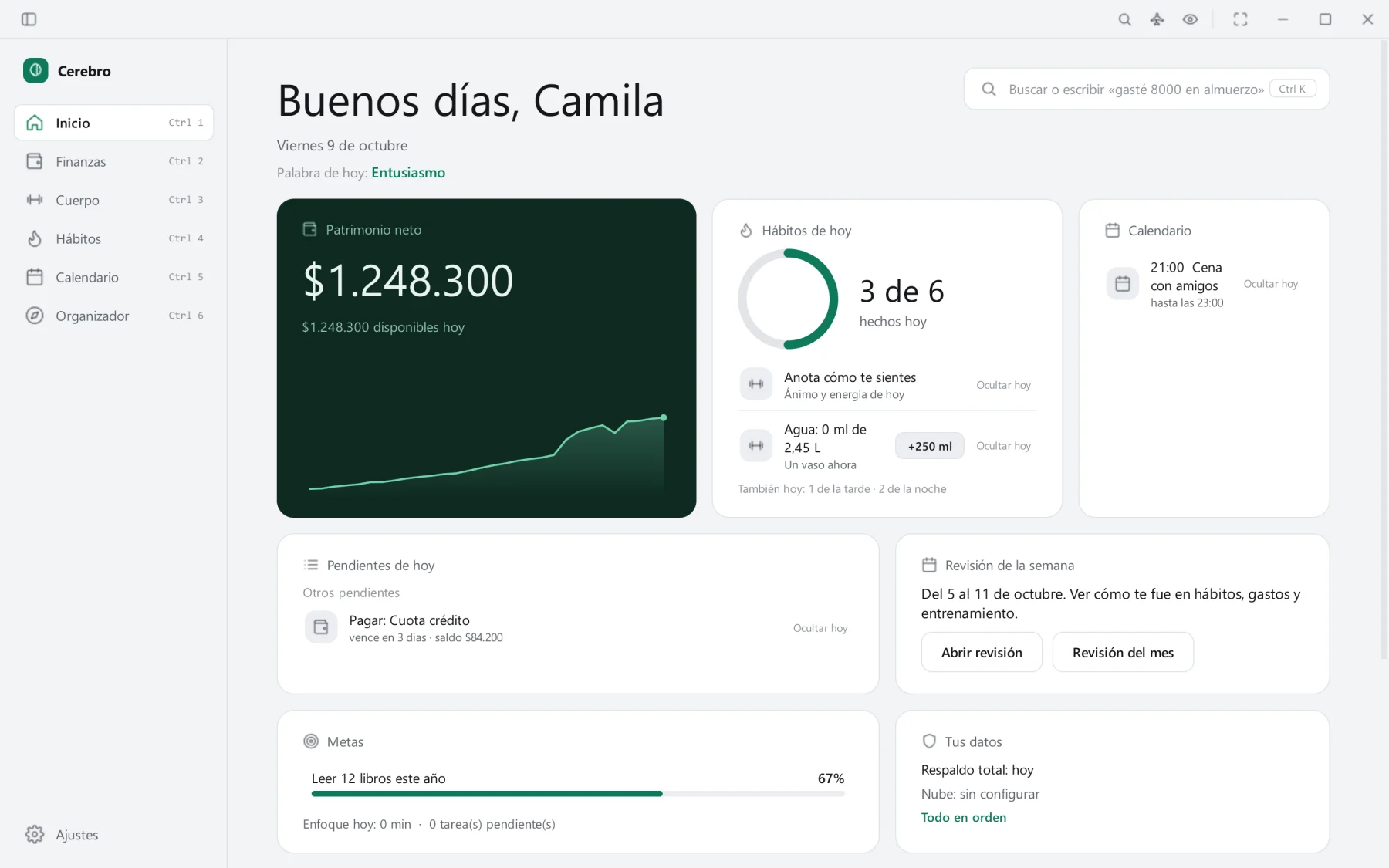Click the dumbbell icon next to Anota cómo te sientes
The height and width of the screenshot is (868, 1389).
click(756, 384)
